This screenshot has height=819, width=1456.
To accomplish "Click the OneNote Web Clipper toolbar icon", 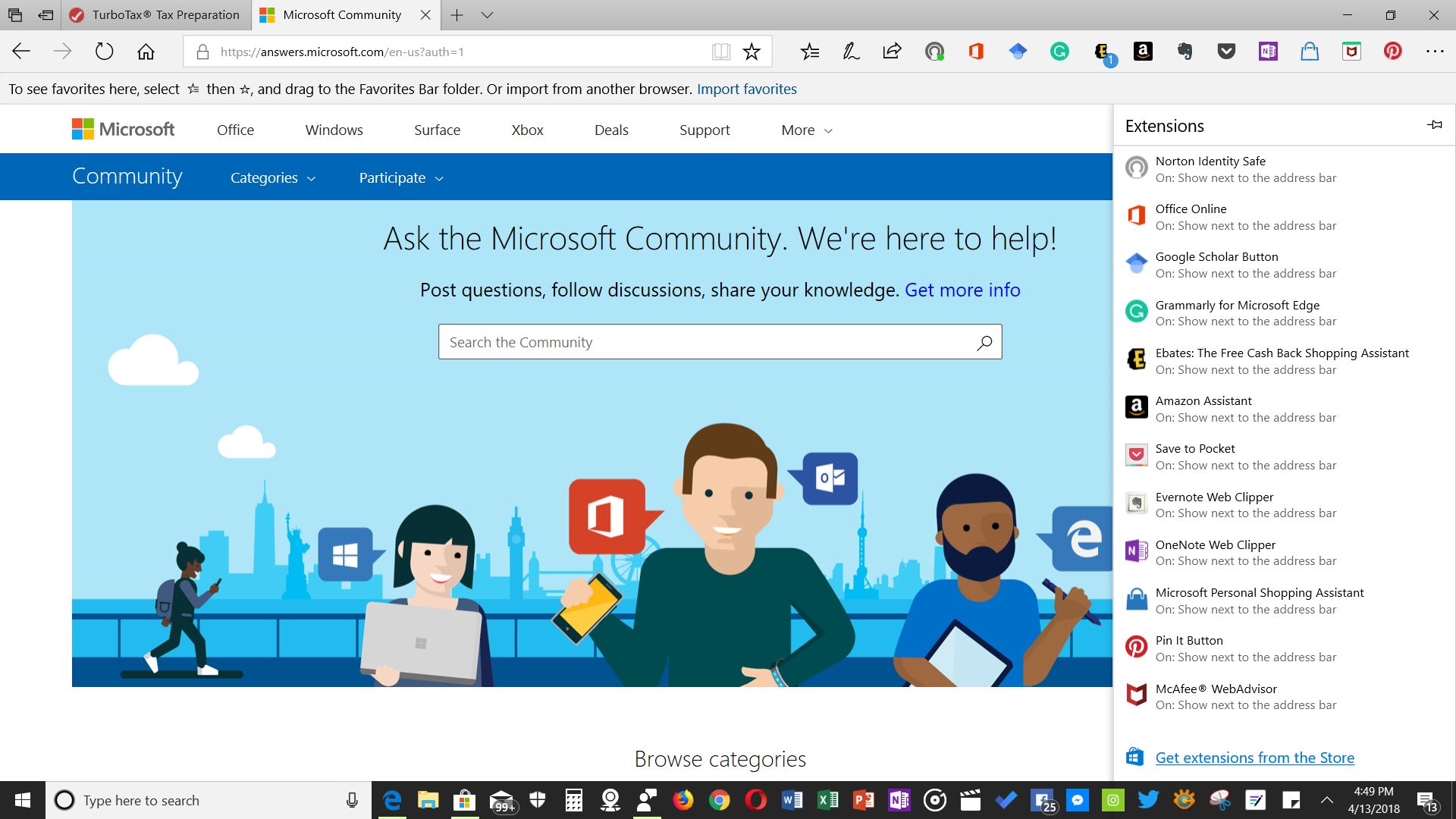I will tap(1268, 52).
